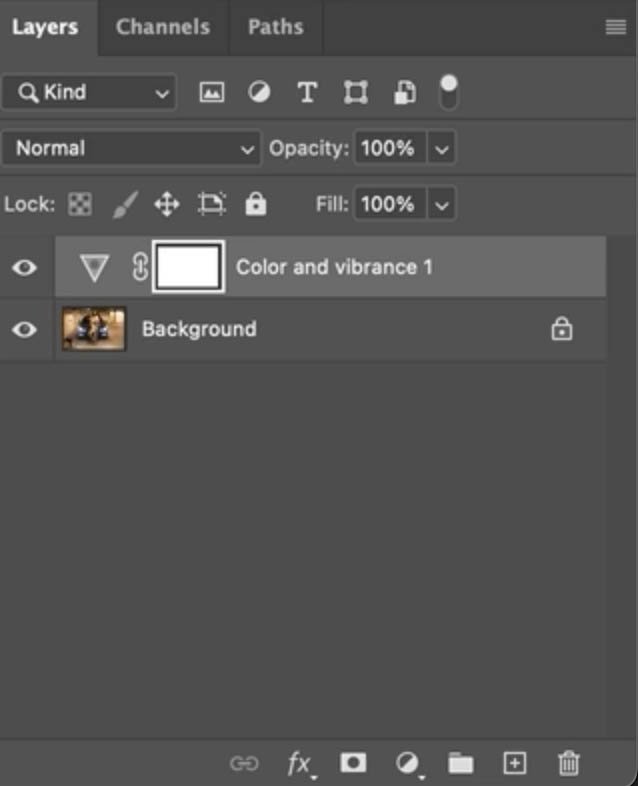Screen dimensions: 638x786
Task: Click the trash icon to delete layer
Action: click(568, 764)
